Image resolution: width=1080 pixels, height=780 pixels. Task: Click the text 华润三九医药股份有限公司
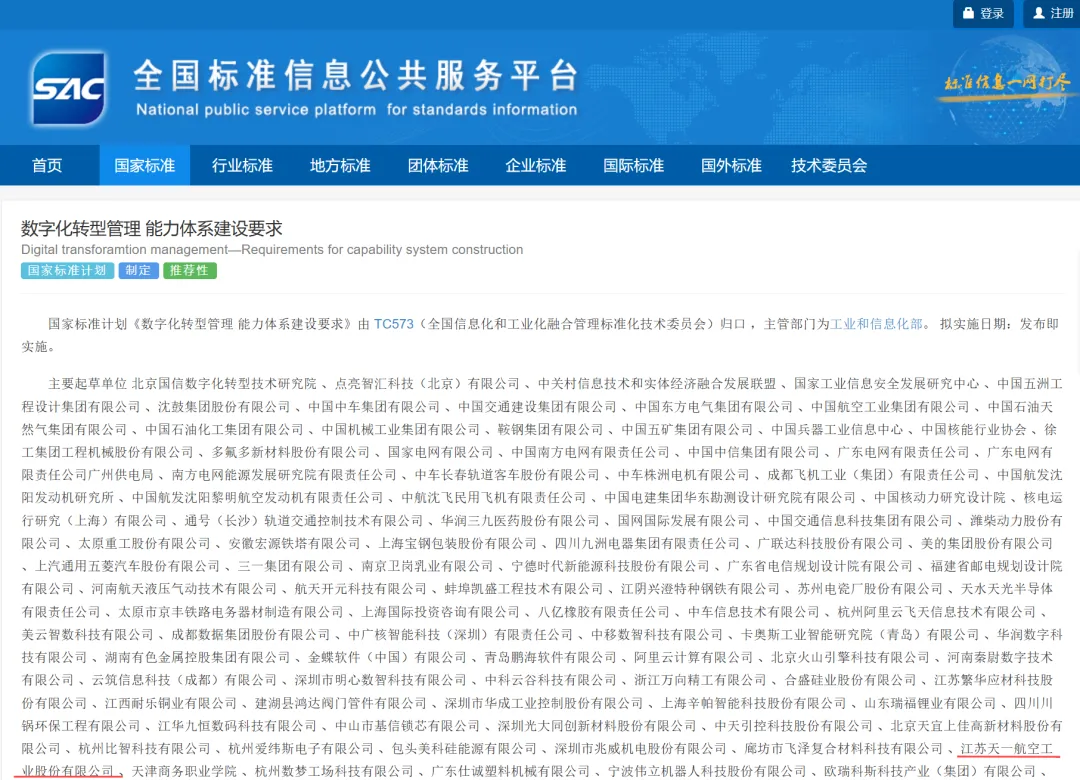[x=520, y=520]
